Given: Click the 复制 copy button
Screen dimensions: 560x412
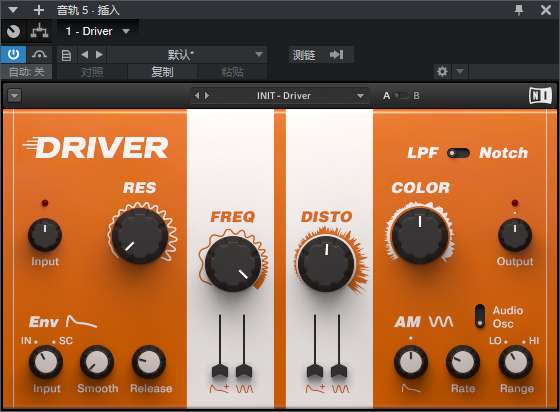Looking at the screenshot, I should point(162,72).
